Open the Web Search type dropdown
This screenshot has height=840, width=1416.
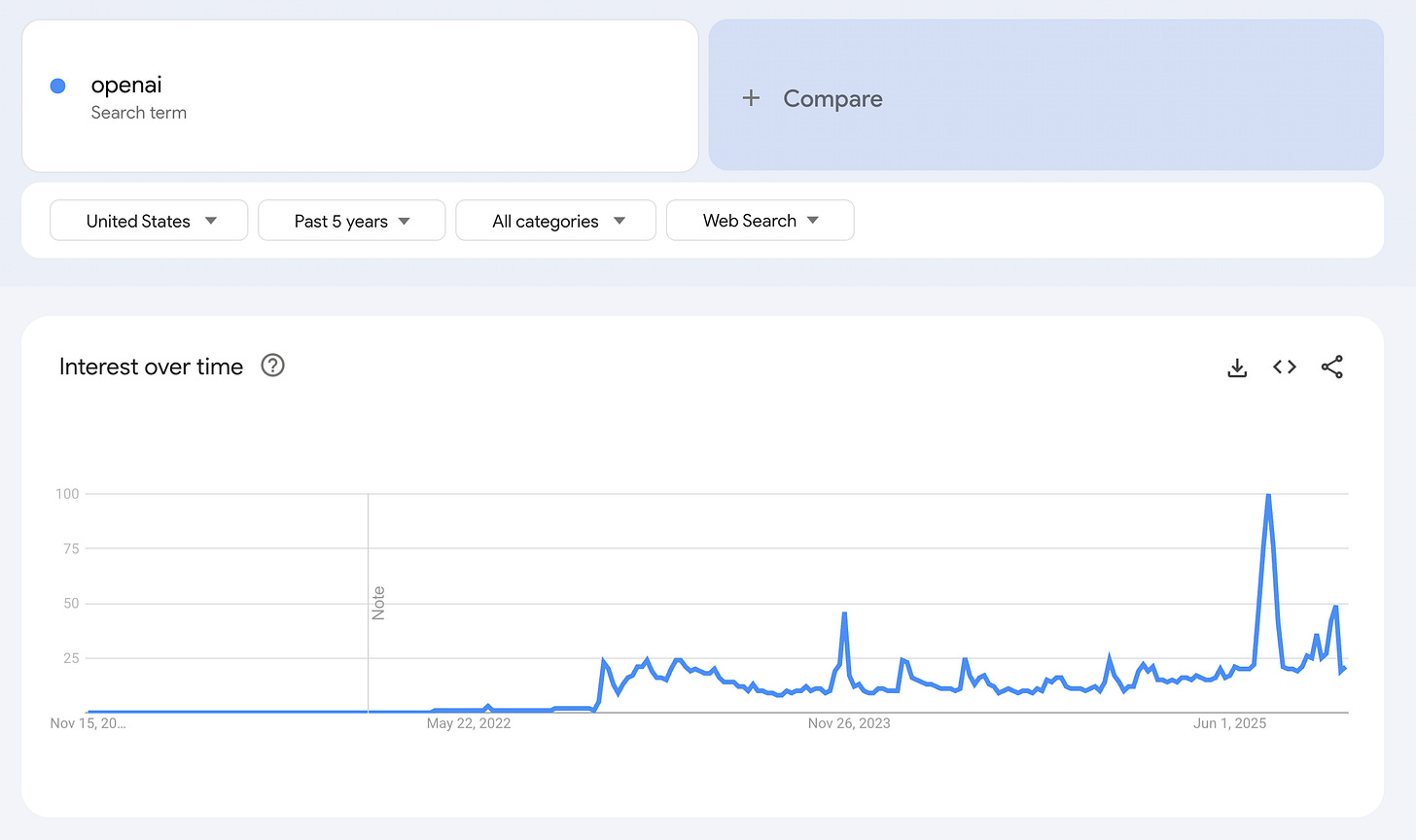(760, 220)
